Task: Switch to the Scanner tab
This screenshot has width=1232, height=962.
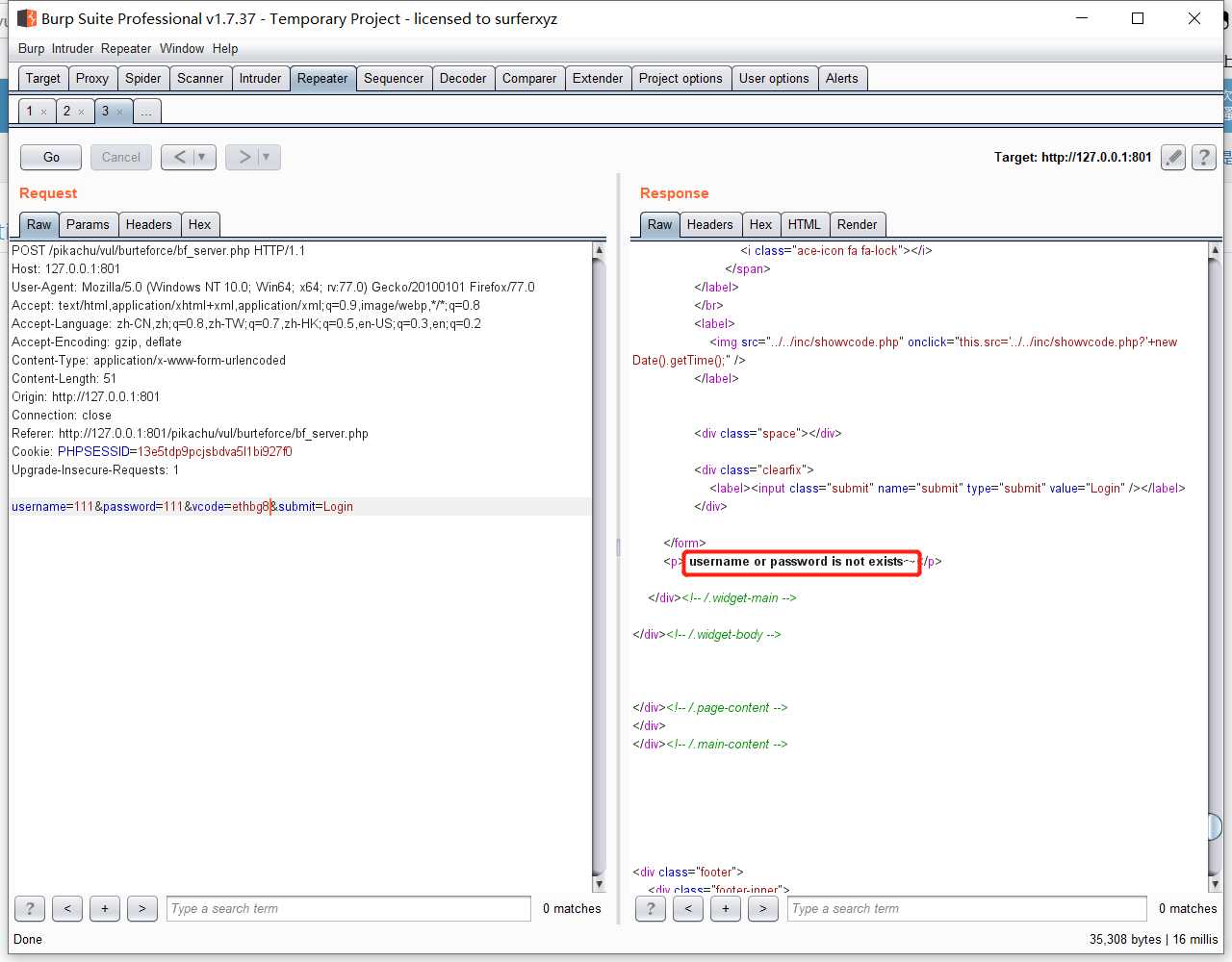Action: (x=200, y=78)
